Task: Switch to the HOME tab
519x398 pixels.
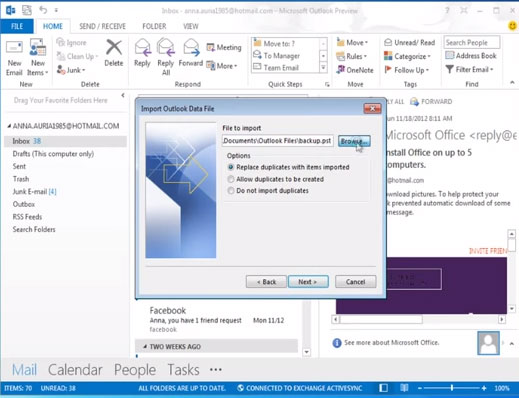Action: point(53,26)
